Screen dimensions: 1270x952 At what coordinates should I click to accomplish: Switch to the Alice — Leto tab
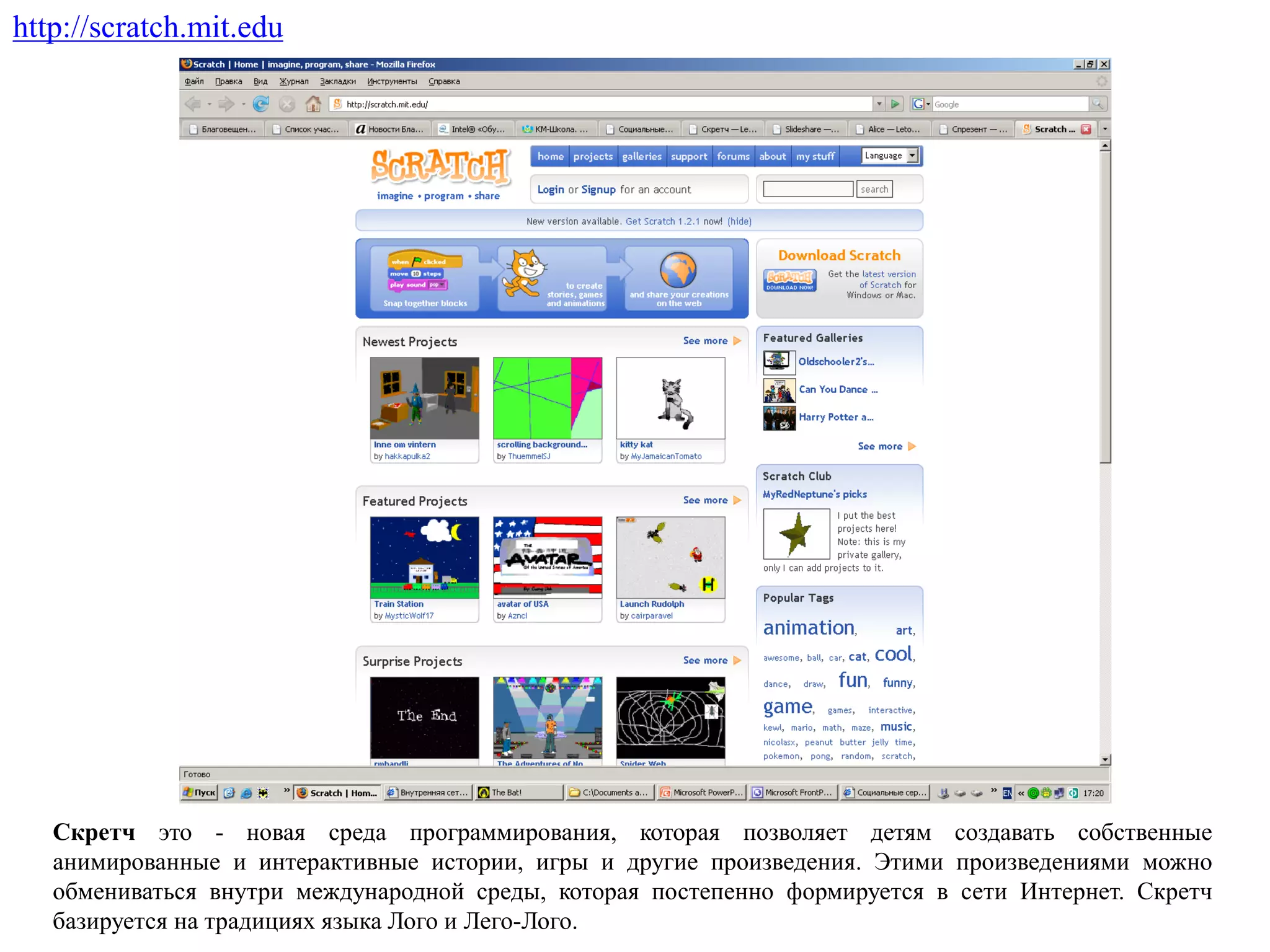(889, 129)
